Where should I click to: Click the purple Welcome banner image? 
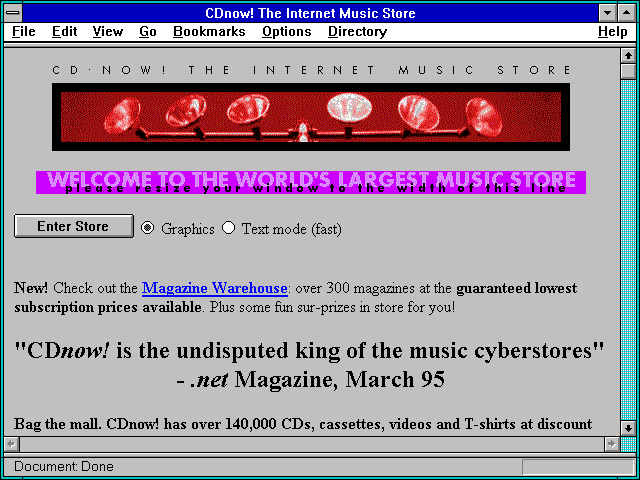(311, 182)
